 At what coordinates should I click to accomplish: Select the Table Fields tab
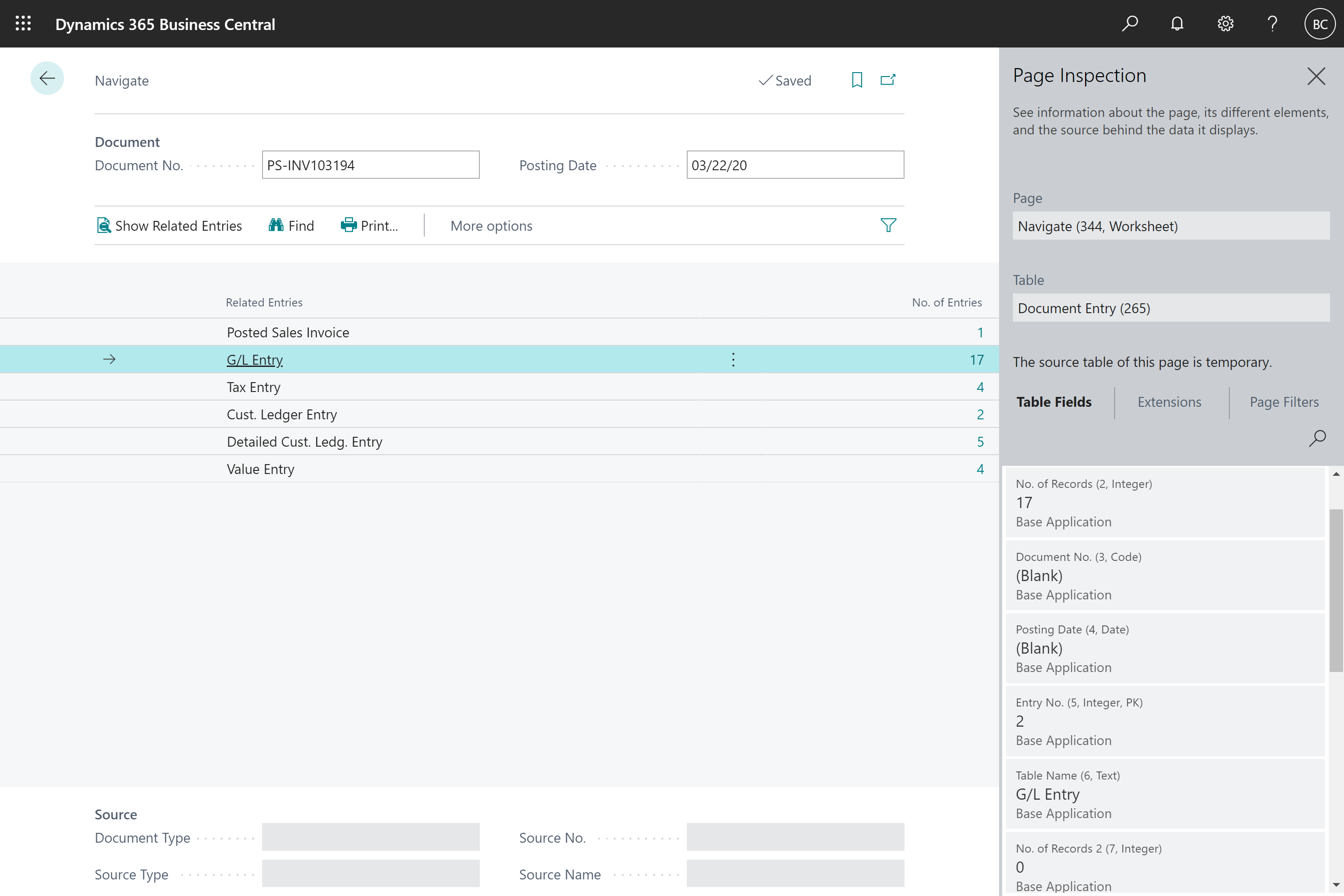(x=1054, y=401)
